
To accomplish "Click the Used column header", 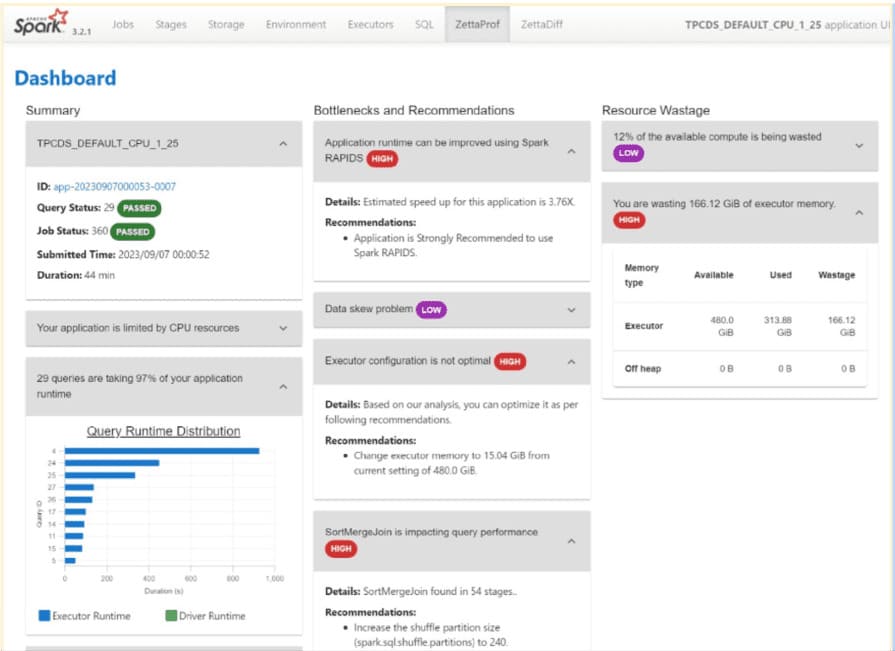I will (780, 275).
